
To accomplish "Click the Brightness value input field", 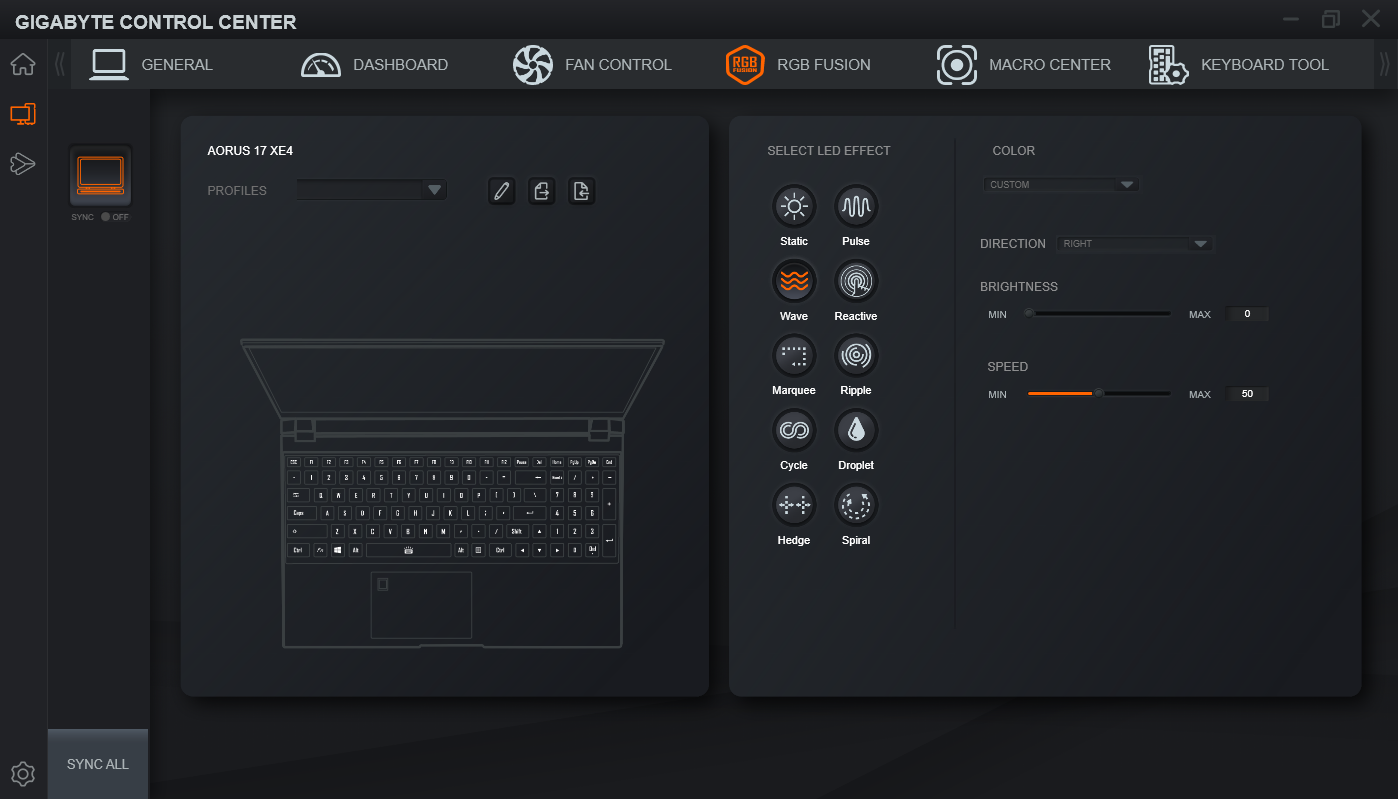I will (1247, 314).
